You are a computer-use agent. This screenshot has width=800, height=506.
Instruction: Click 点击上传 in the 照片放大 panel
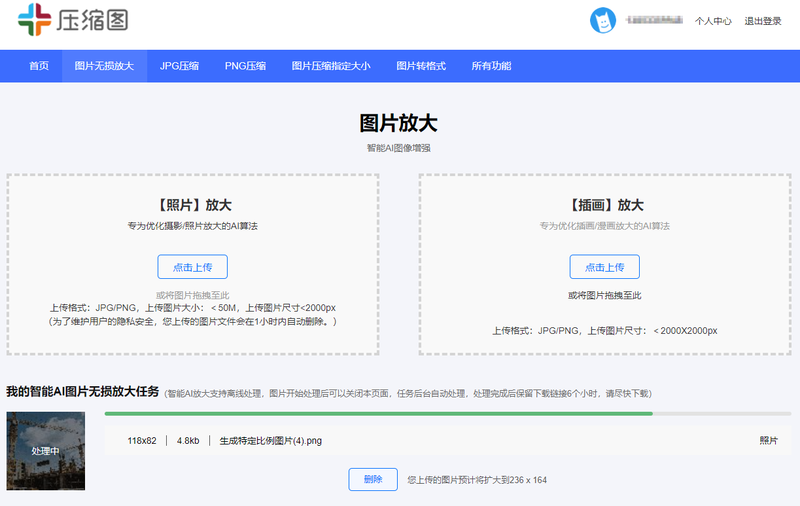click(192, 267)
